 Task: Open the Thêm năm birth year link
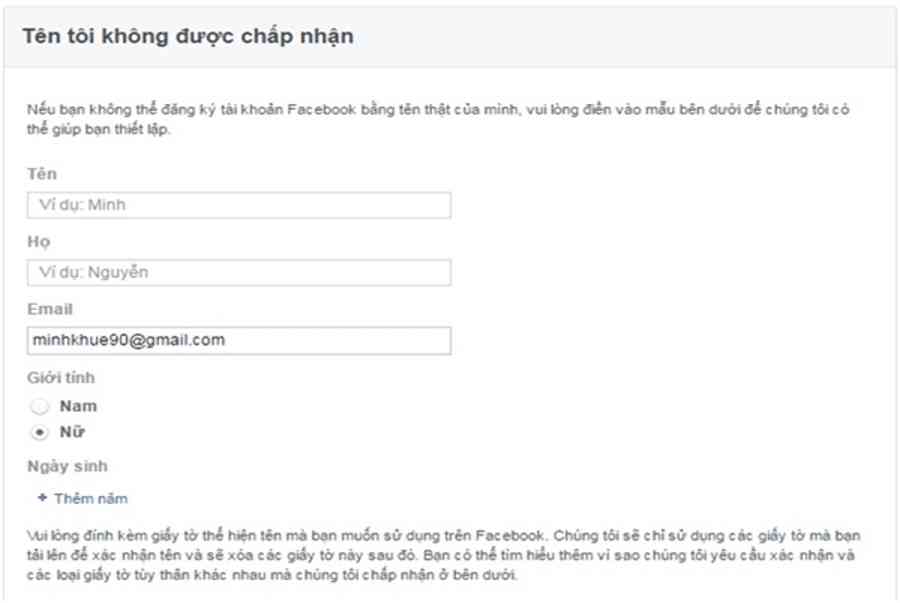tap(90, 498)
